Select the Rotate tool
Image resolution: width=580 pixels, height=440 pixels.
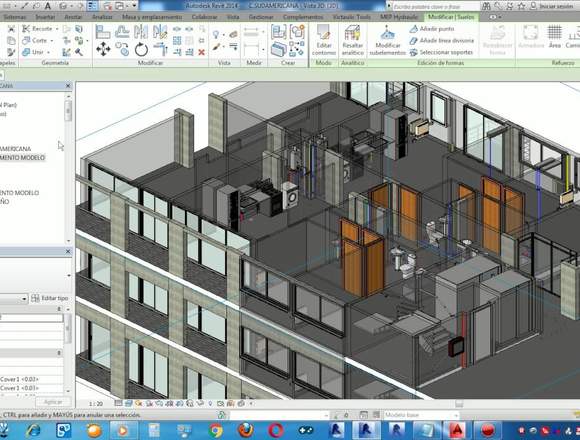click(x=141, y=49)
